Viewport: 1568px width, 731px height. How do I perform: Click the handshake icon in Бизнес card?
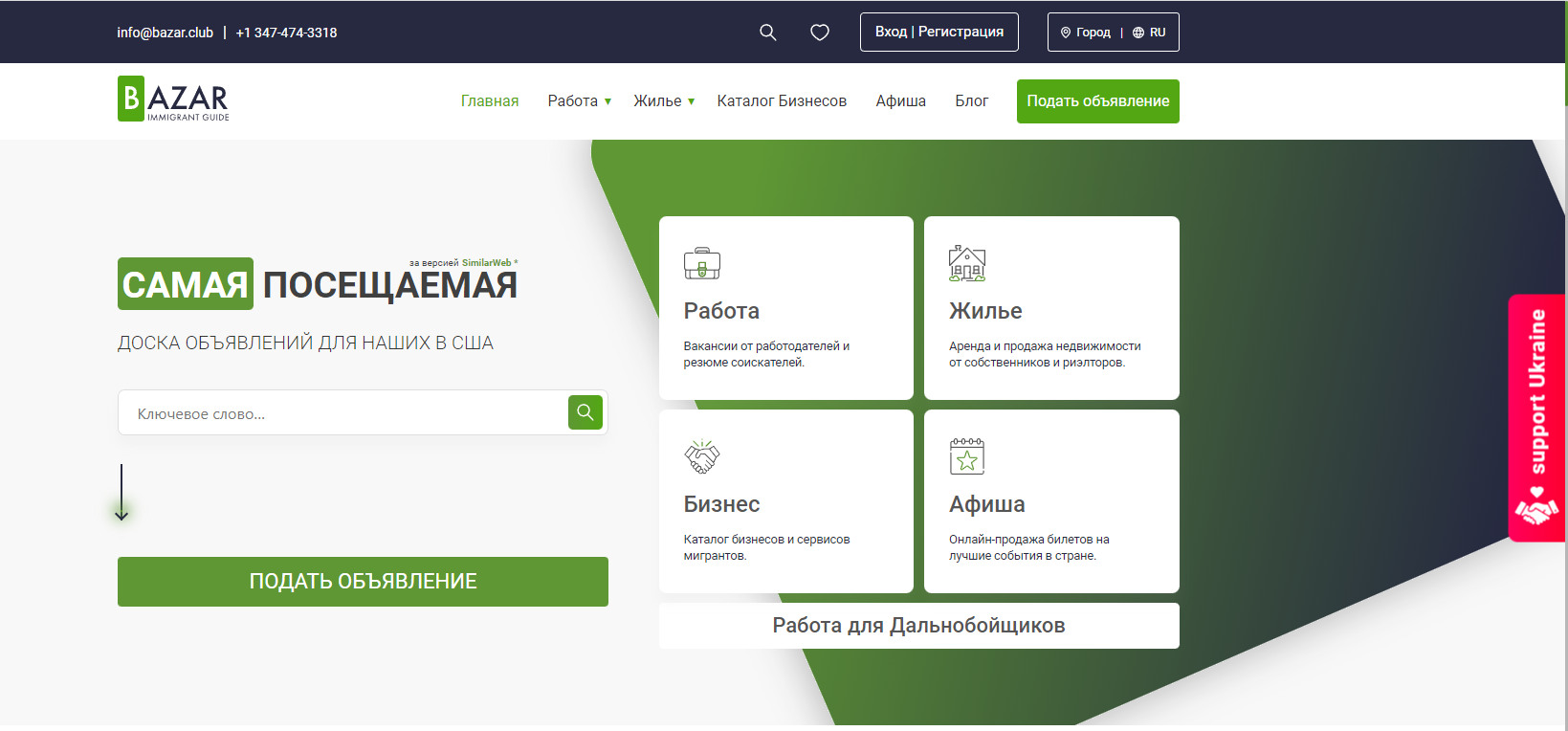[701, 456]
